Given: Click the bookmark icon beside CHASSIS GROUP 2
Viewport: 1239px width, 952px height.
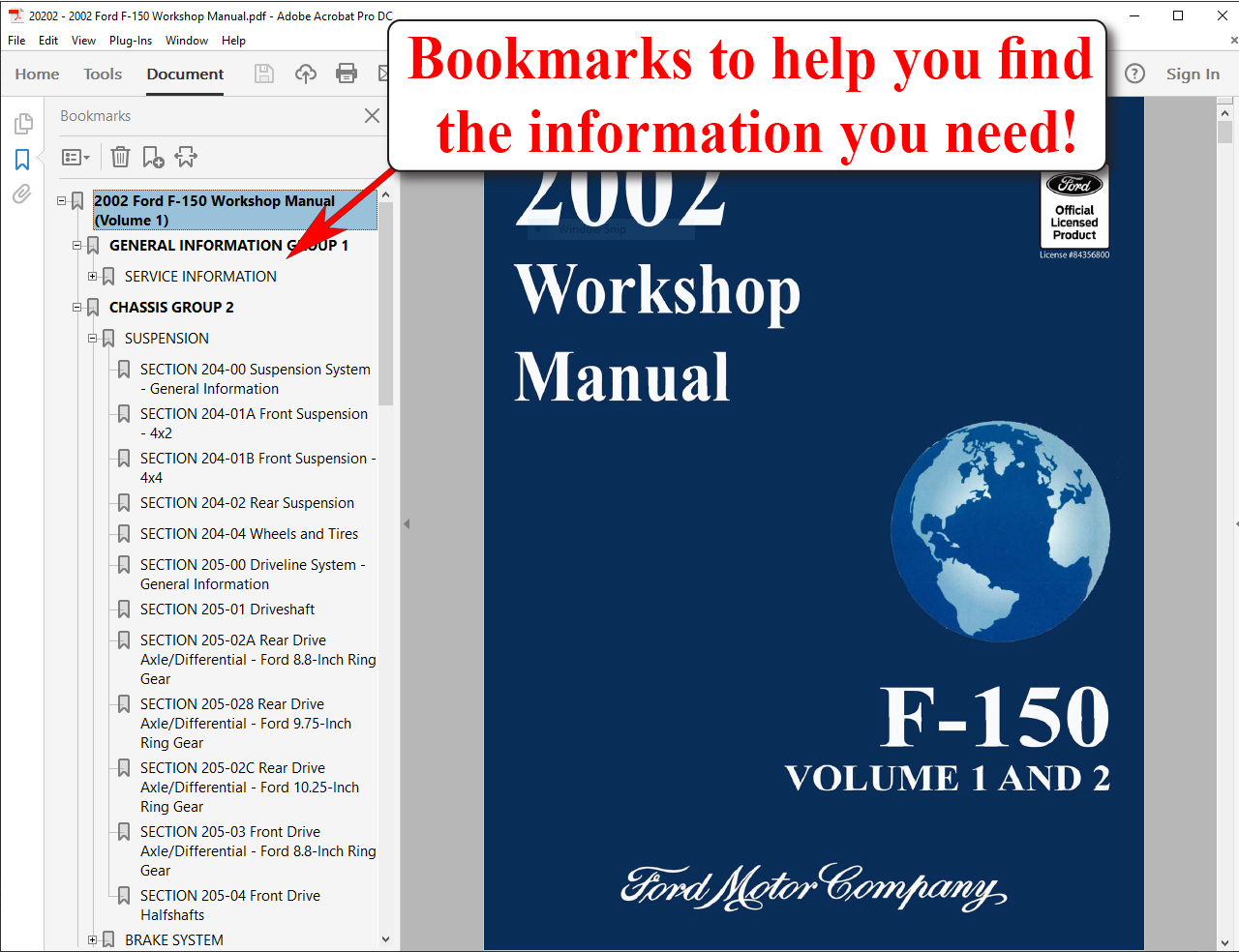Looking at the screenshot, I should [93, 308].
